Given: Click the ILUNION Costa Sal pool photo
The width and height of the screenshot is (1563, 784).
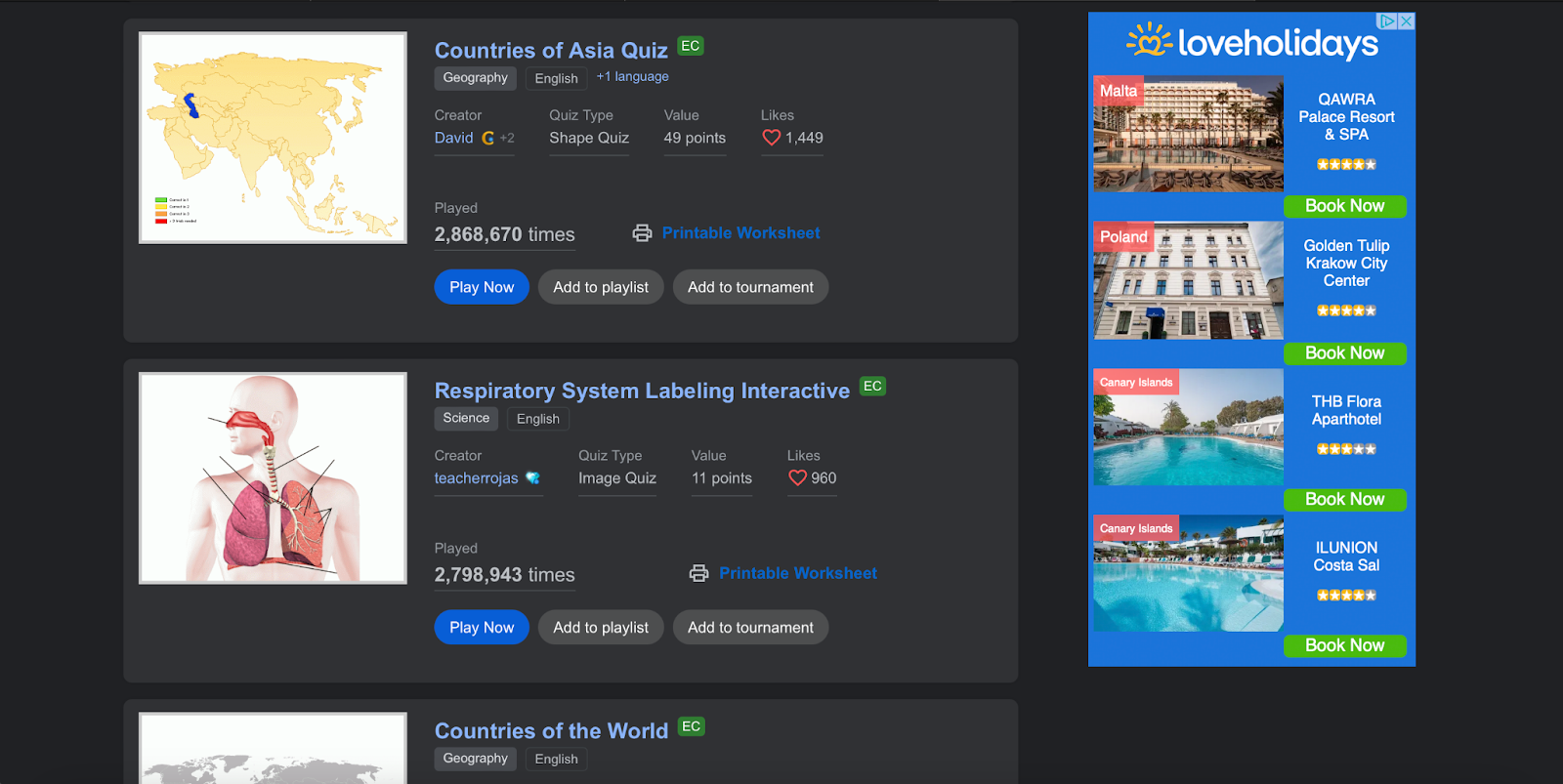Looking at the screenshot, I should [1188, 573].
